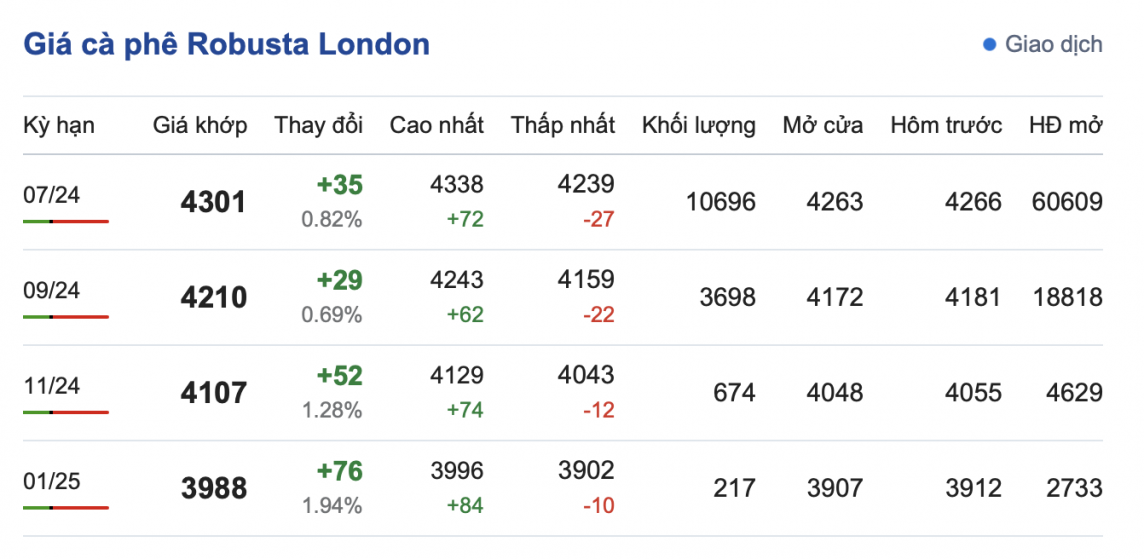
Task: Click the Thấp nhất column header
Action: point(563,125)
